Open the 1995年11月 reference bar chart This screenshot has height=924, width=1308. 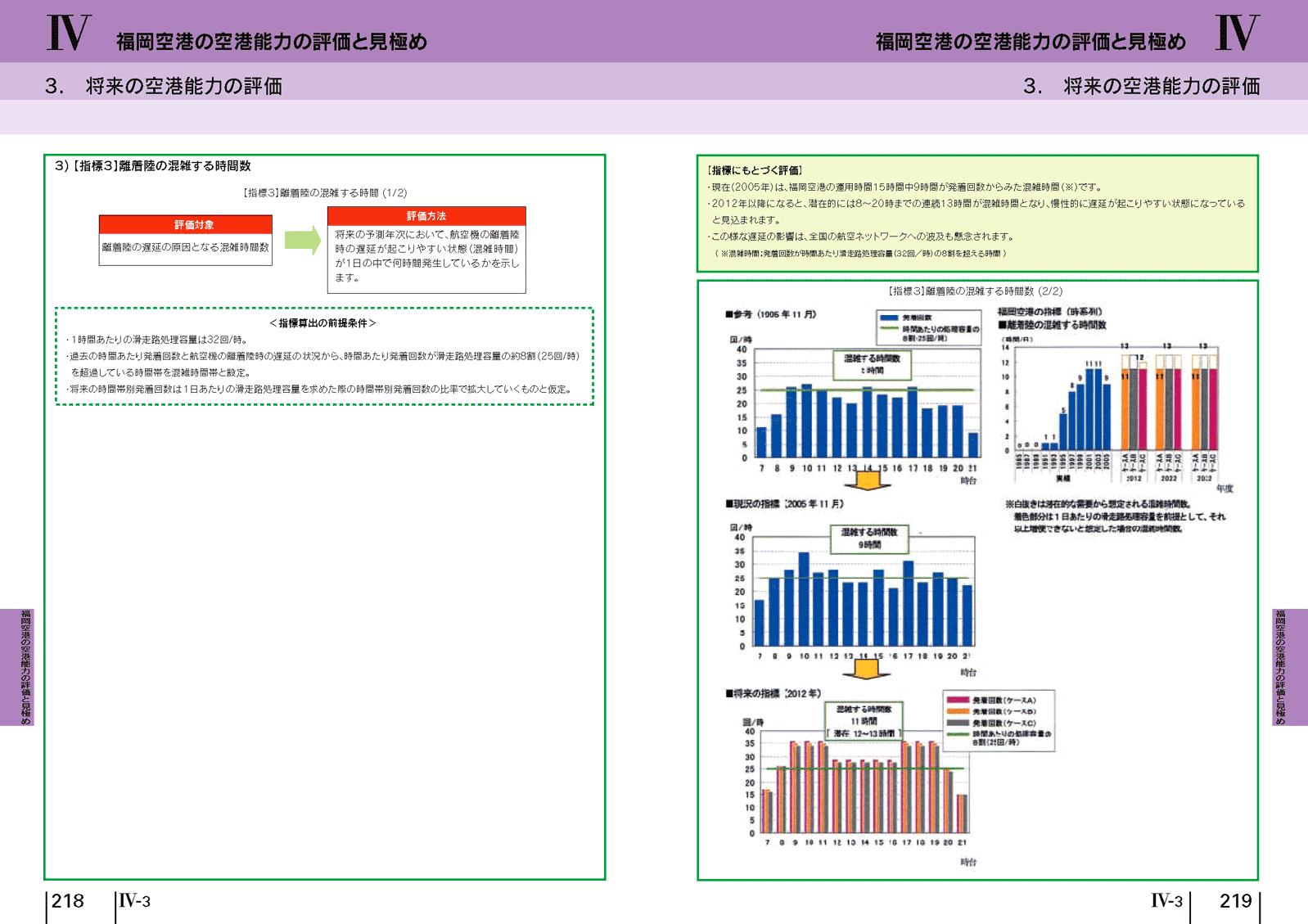point(855,407)
